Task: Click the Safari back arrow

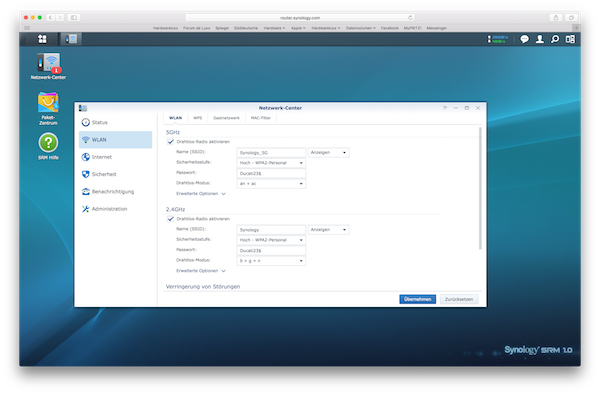Action: tap(50, 18)
